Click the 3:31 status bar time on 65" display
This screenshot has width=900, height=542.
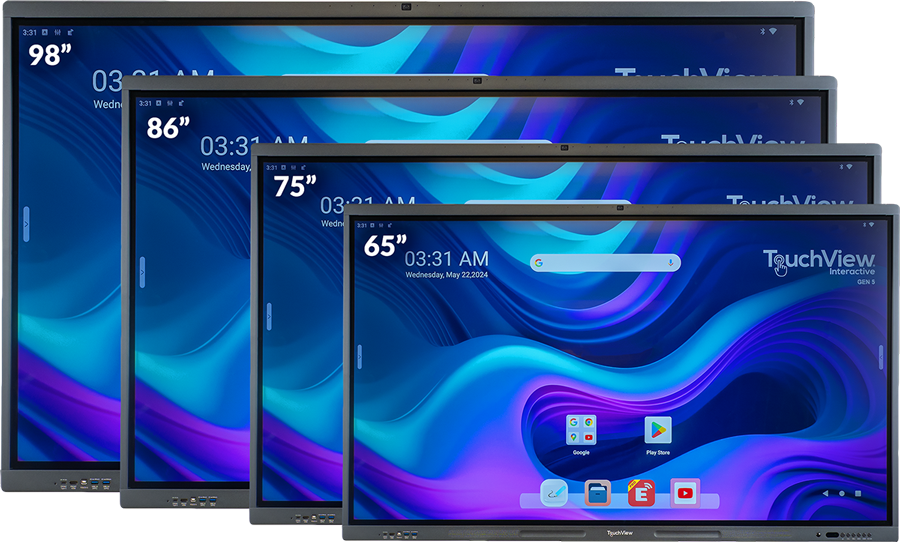point(362,225)
